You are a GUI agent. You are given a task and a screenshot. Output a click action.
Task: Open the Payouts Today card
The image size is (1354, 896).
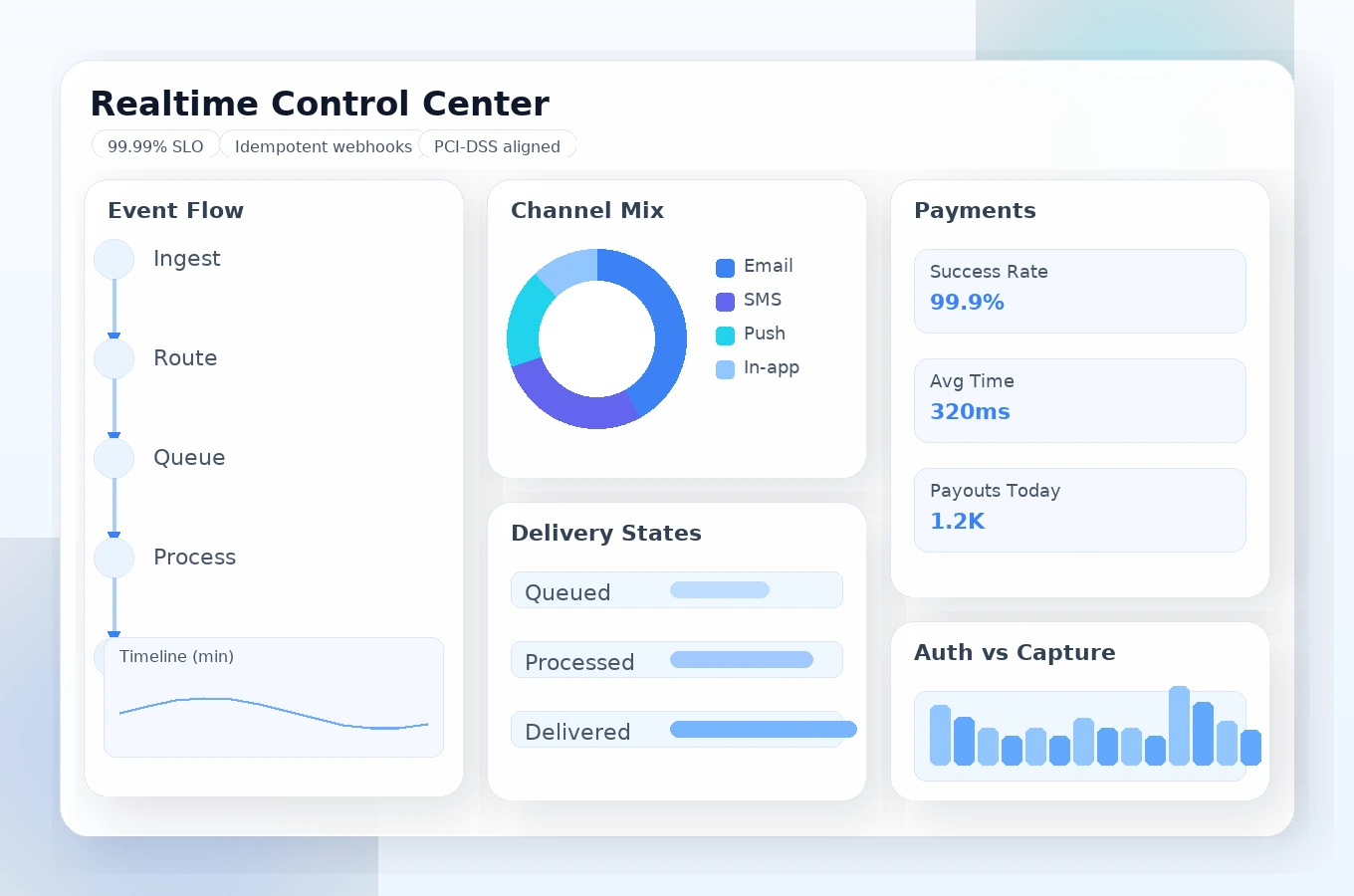1079,510
